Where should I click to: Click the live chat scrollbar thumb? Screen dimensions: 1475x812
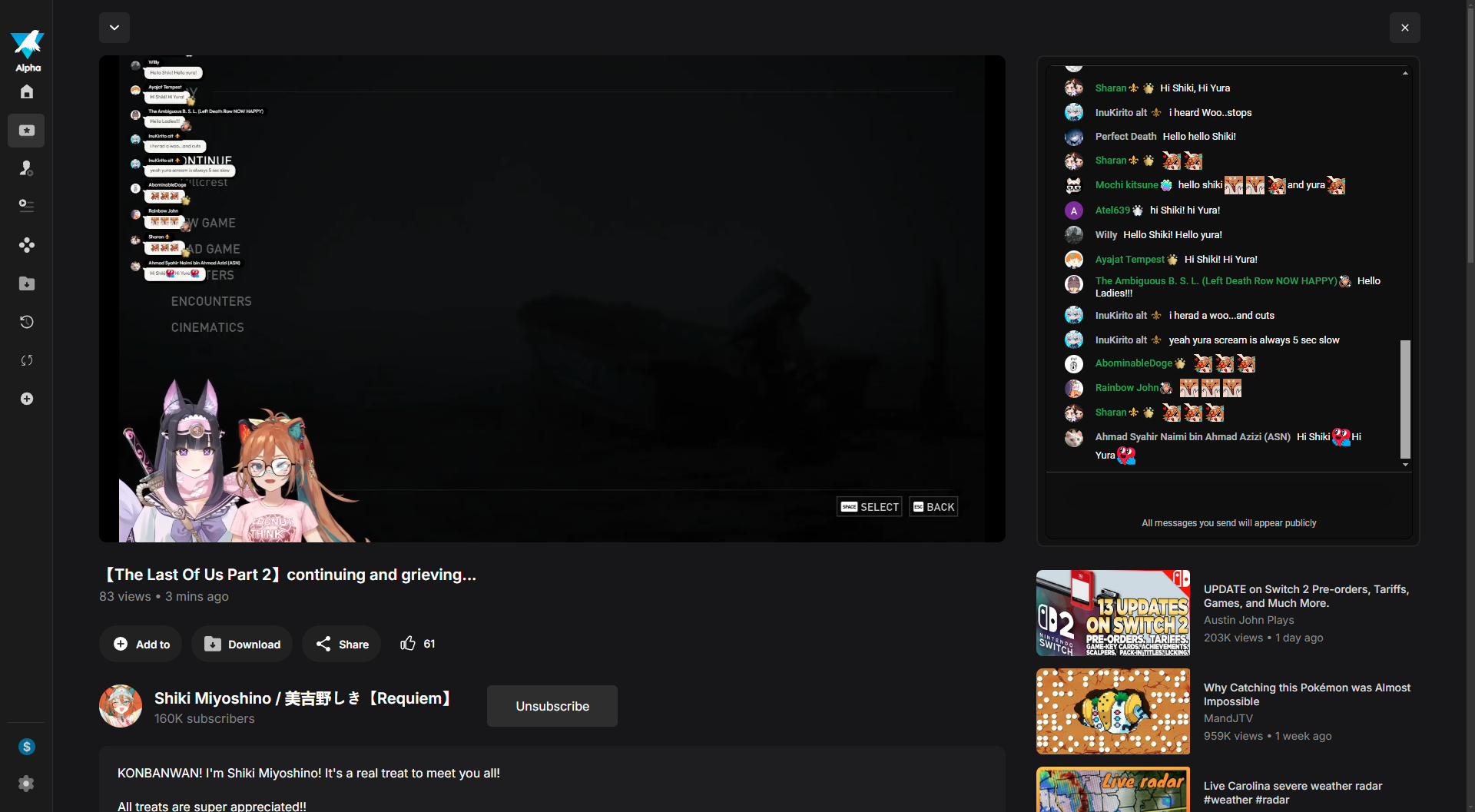pos(1405,399)
